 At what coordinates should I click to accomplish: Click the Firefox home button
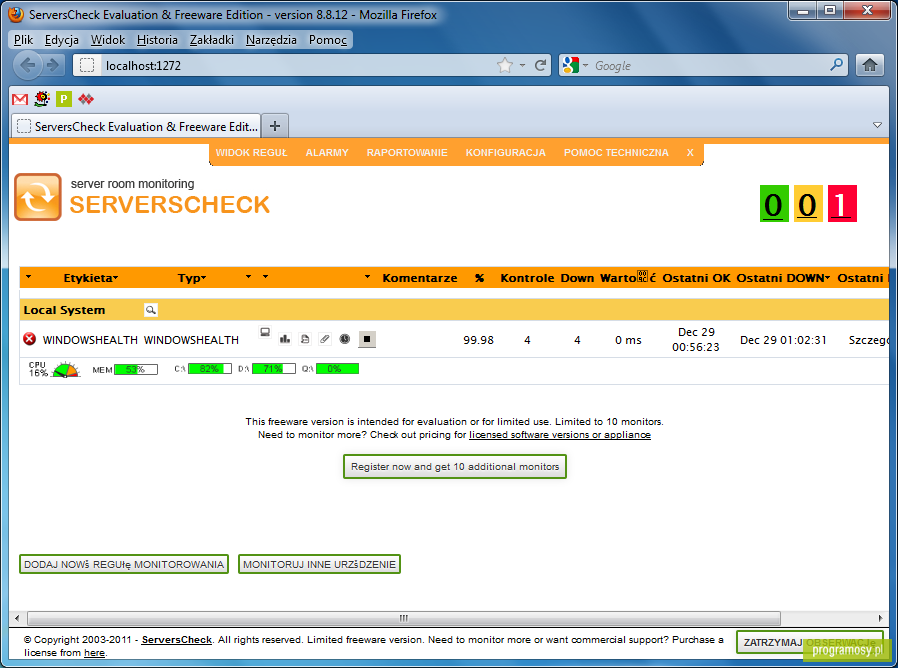click(869, 65)
